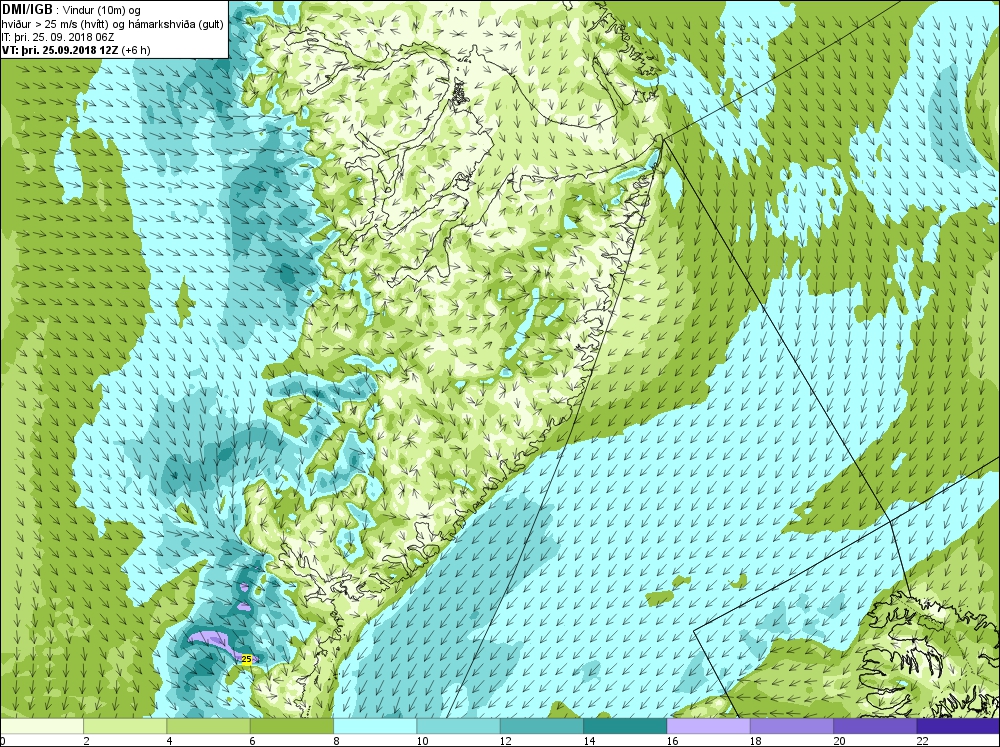The width and height of the screenshot is (1000, 747).
Task: Click the legend scale value 12
Action: coord(505,741)
